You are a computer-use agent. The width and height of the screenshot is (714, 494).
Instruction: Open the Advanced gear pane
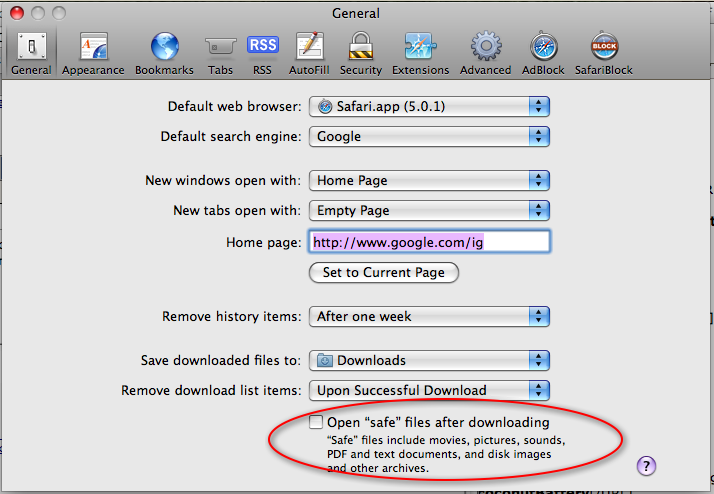click(485, 53)
